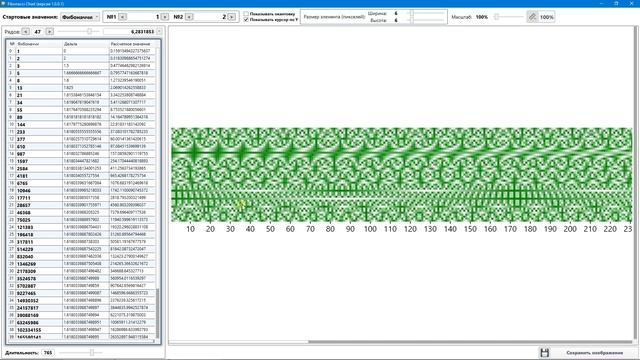Click the Дельта column header

[86, 44]
